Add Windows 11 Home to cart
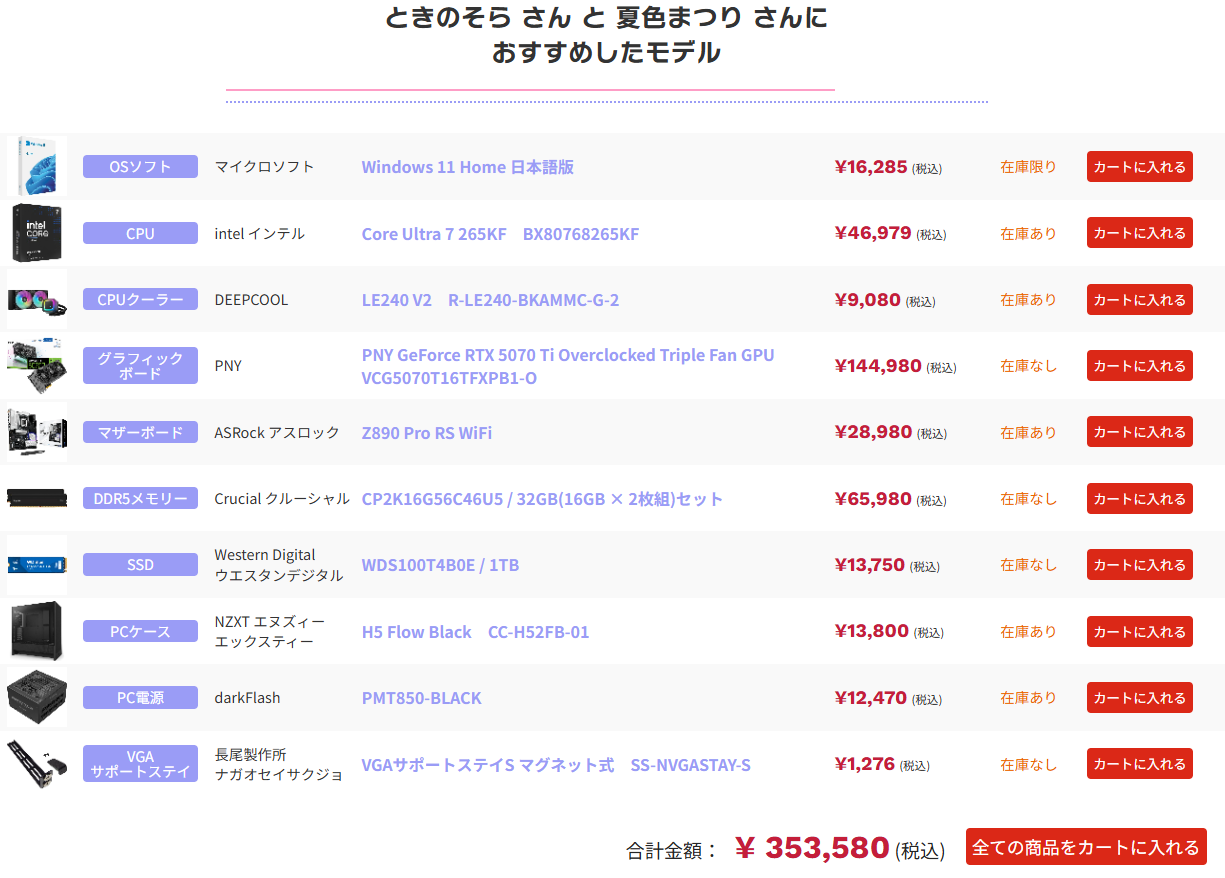 pos(1139,167)
